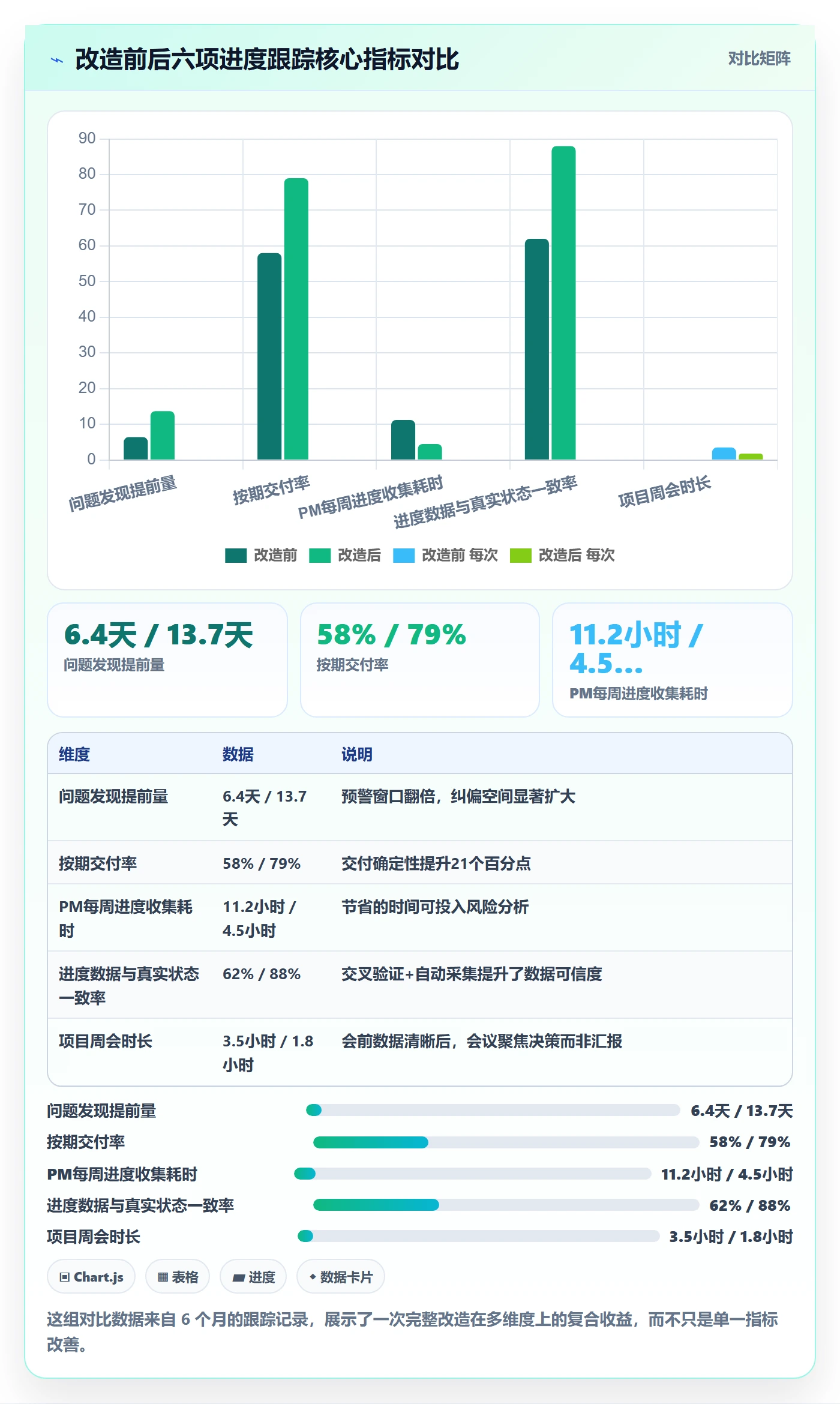Click the 项目周会时长 progress bar

(479, 1236)
